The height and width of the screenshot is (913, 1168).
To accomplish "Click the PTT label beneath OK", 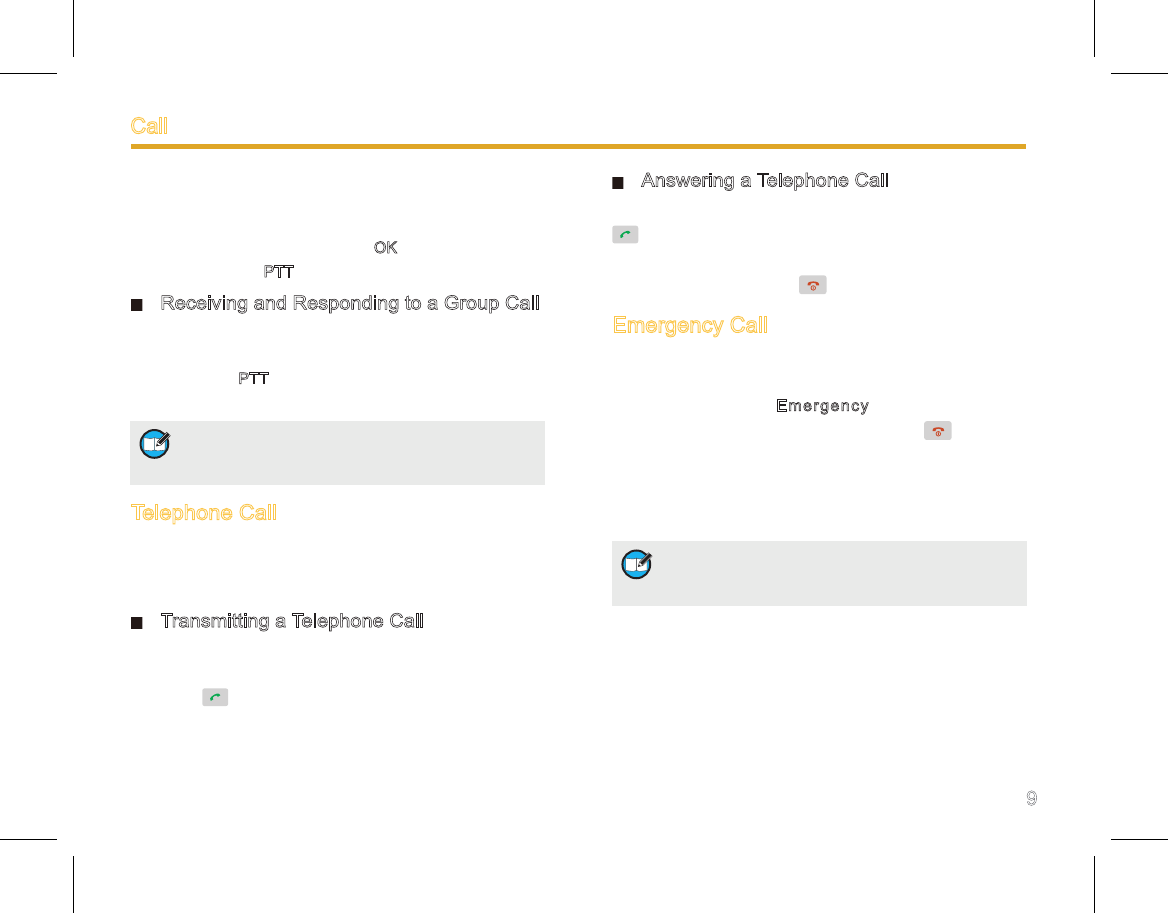I will pyautogui.click(x=279, y=272).
